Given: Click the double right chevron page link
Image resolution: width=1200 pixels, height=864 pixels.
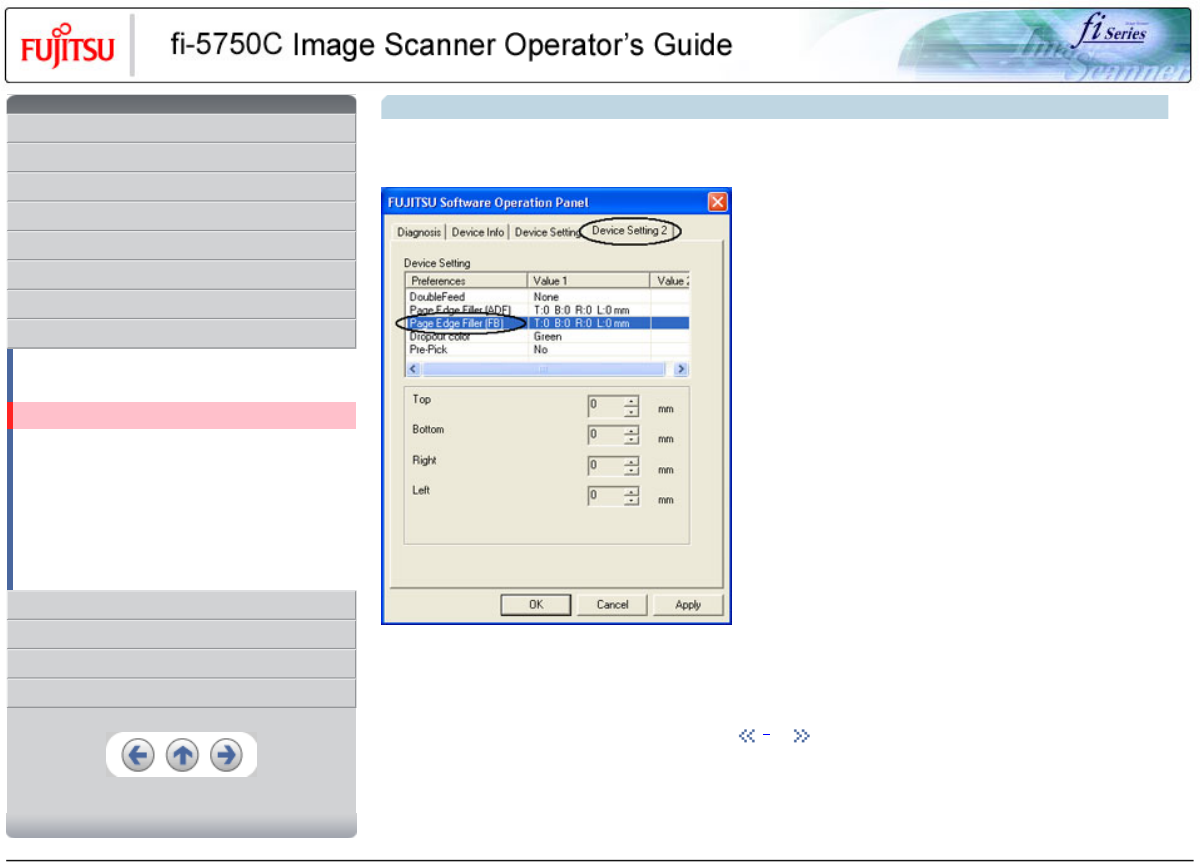Looking at the screenshot, I should [801, 736].
